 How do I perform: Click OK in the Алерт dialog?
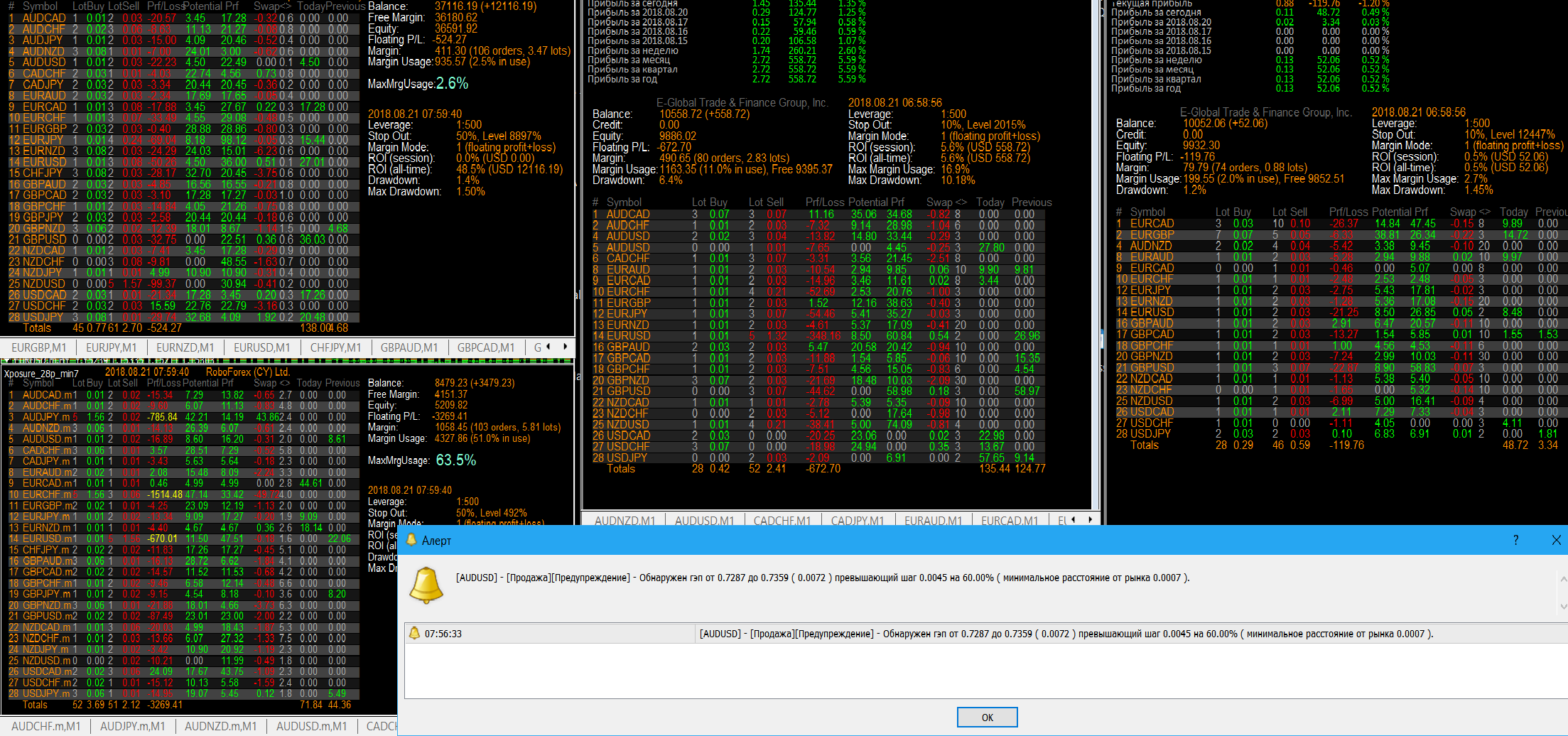point(987,717)
